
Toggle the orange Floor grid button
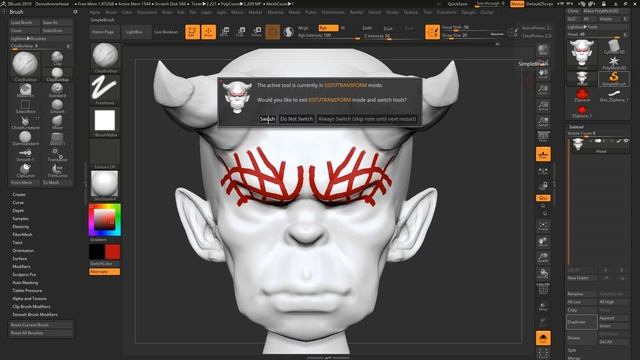click(x=543, y=154)
